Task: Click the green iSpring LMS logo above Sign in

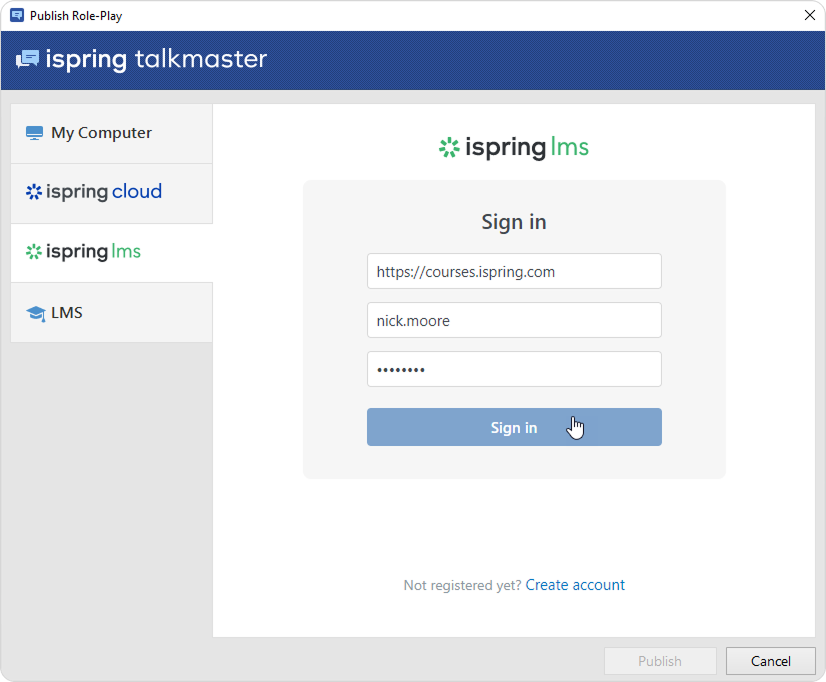Action: tap(448, 148)
